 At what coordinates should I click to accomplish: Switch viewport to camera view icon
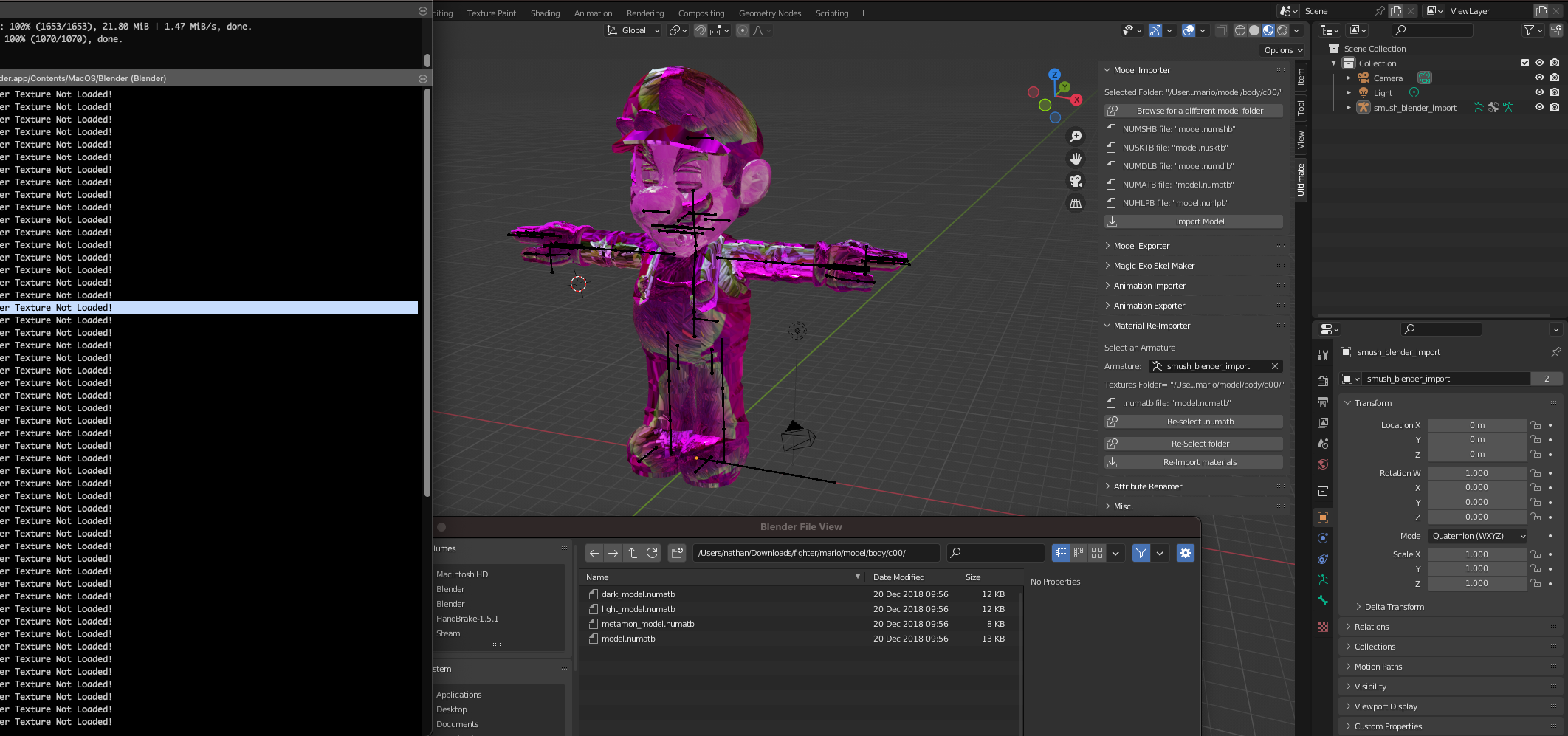1076,181
